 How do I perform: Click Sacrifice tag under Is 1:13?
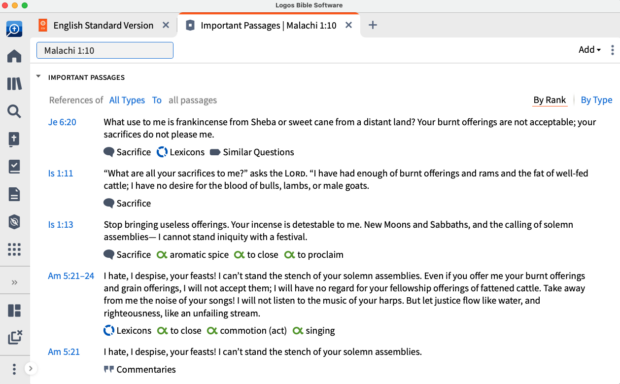(127, 255)
